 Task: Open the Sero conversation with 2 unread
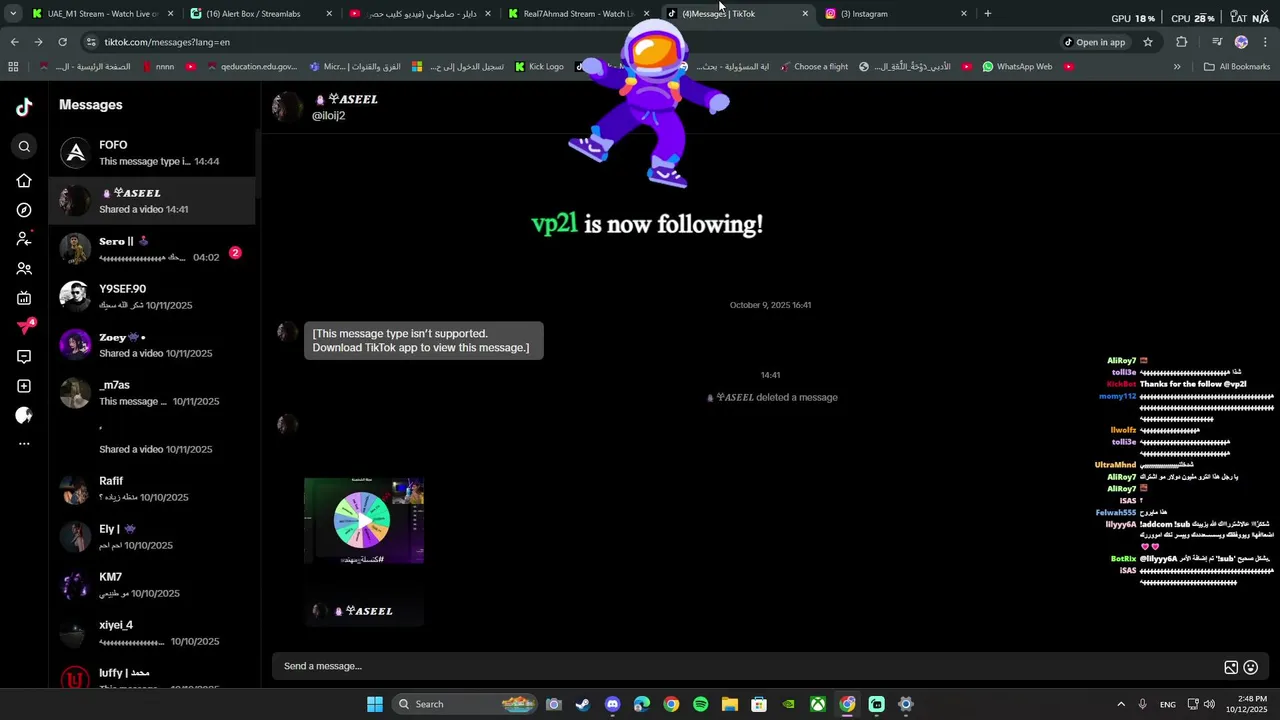tap(152, 249)
